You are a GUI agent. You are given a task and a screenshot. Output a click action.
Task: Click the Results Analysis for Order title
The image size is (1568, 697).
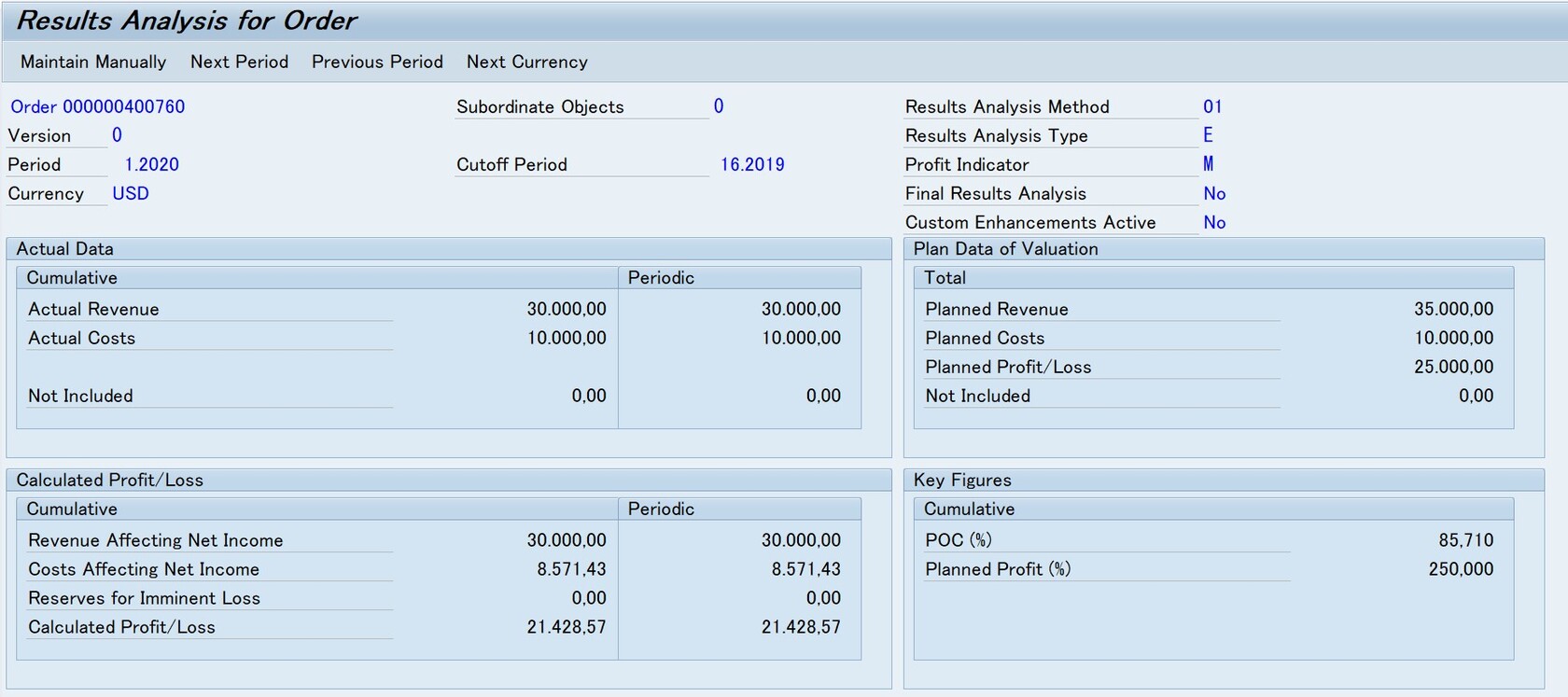point(187,21)
